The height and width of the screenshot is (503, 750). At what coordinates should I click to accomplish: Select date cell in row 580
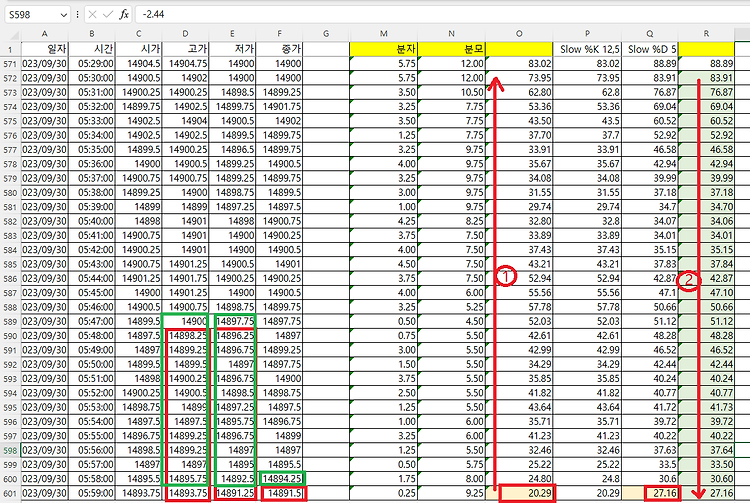(44, 192)
